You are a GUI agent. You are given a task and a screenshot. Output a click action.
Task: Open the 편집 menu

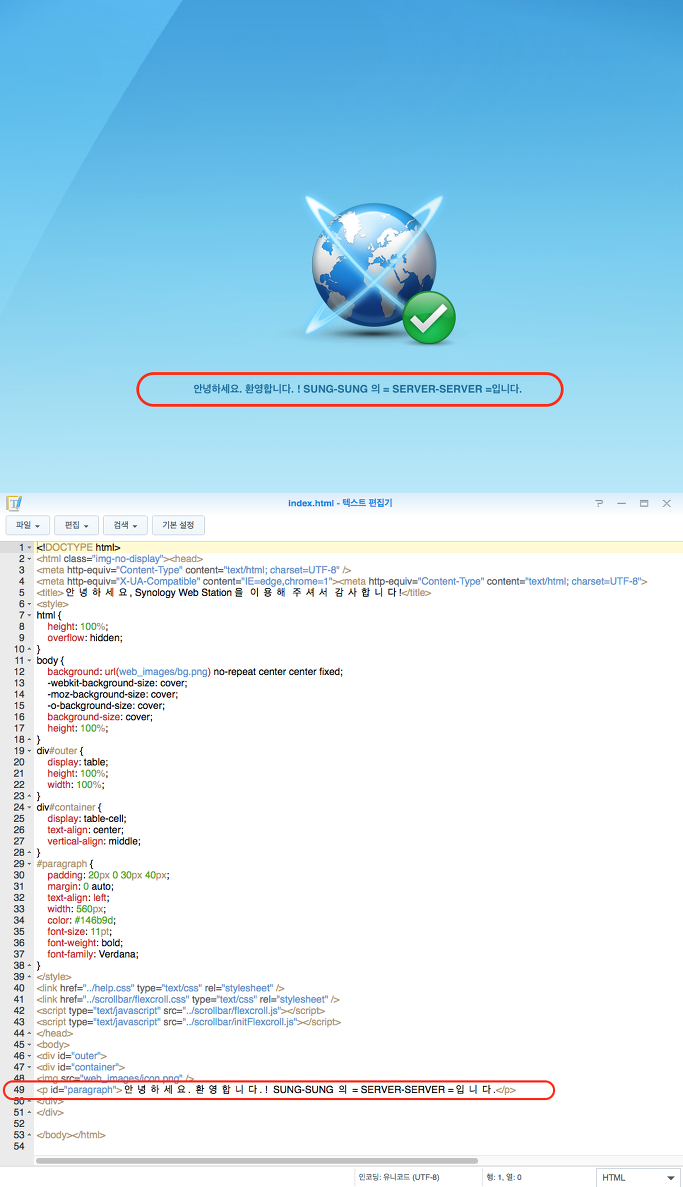click(76, 525)
